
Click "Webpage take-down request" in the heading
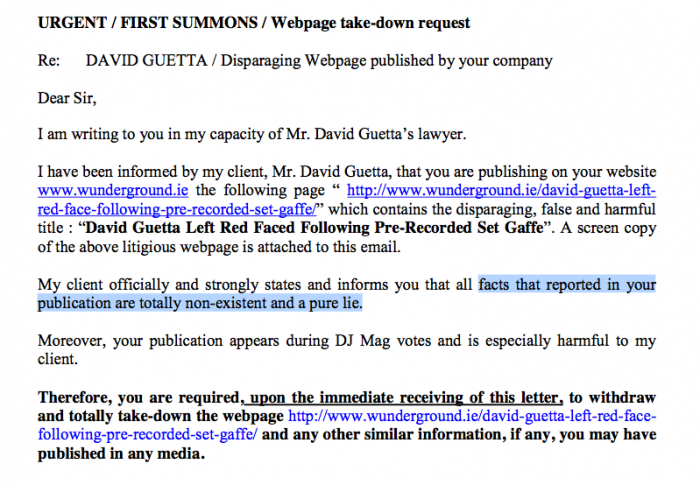(x=371, y=22)
